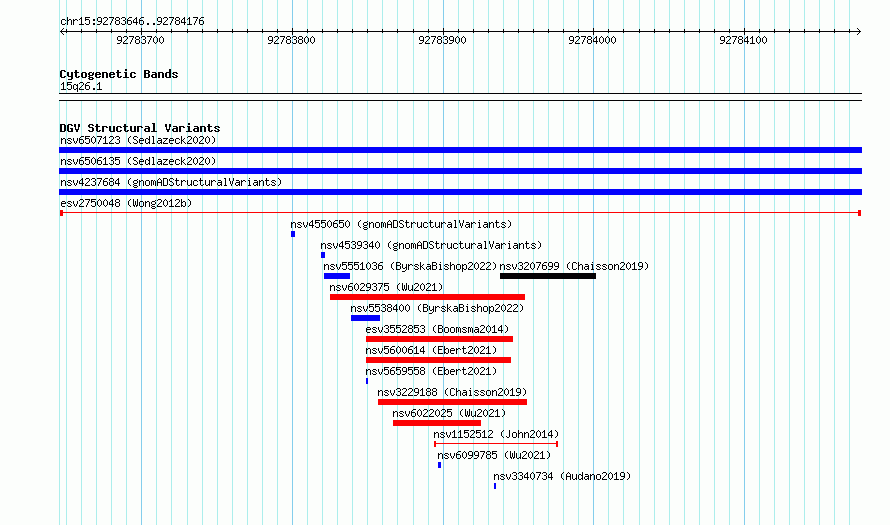Click the ruler's left arrowhead
This screenshot has height=525, width=890.
62,32
